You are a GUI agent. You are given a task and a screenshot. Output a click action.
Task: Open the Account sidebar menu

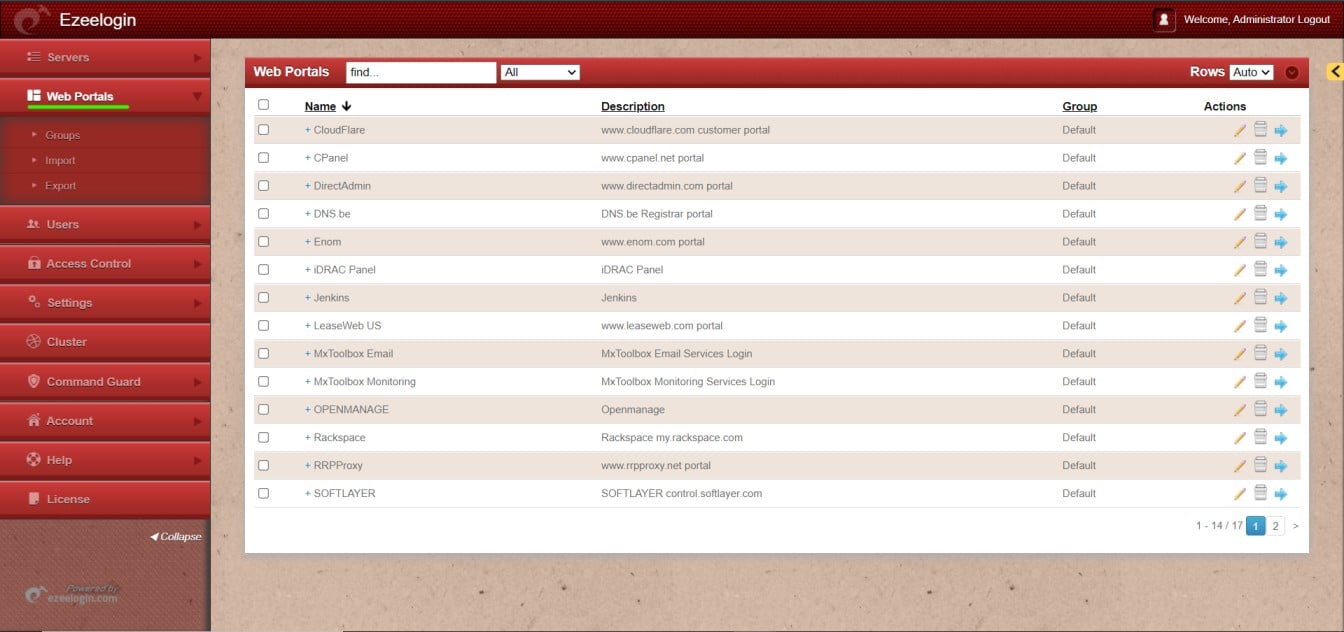[105, 421]
